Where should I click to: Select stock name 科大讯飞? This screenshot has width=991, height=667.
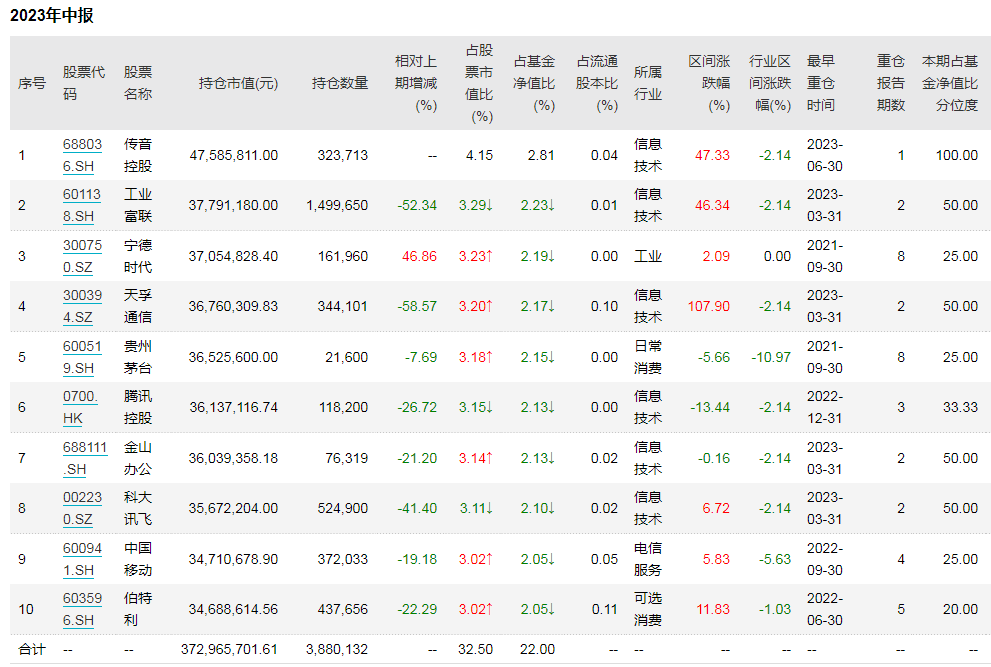[138, 508]
